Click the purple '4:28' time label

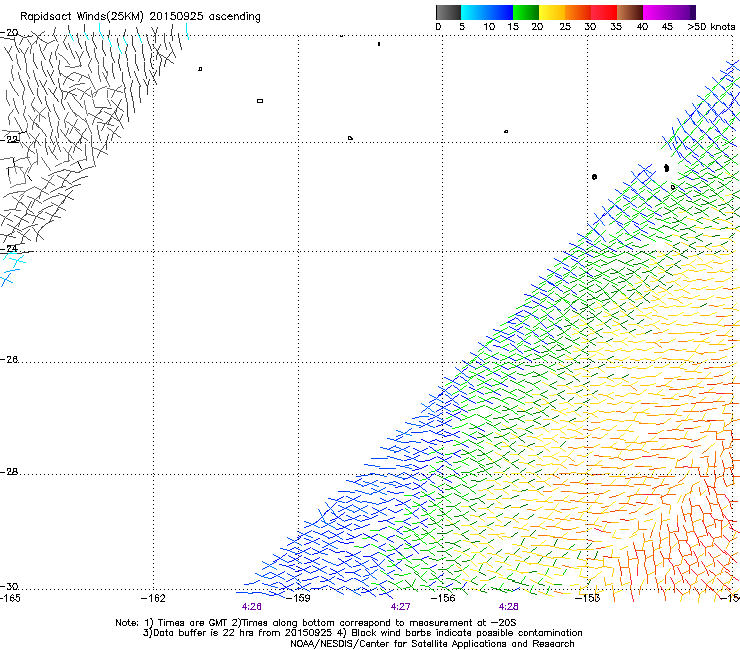508,607
